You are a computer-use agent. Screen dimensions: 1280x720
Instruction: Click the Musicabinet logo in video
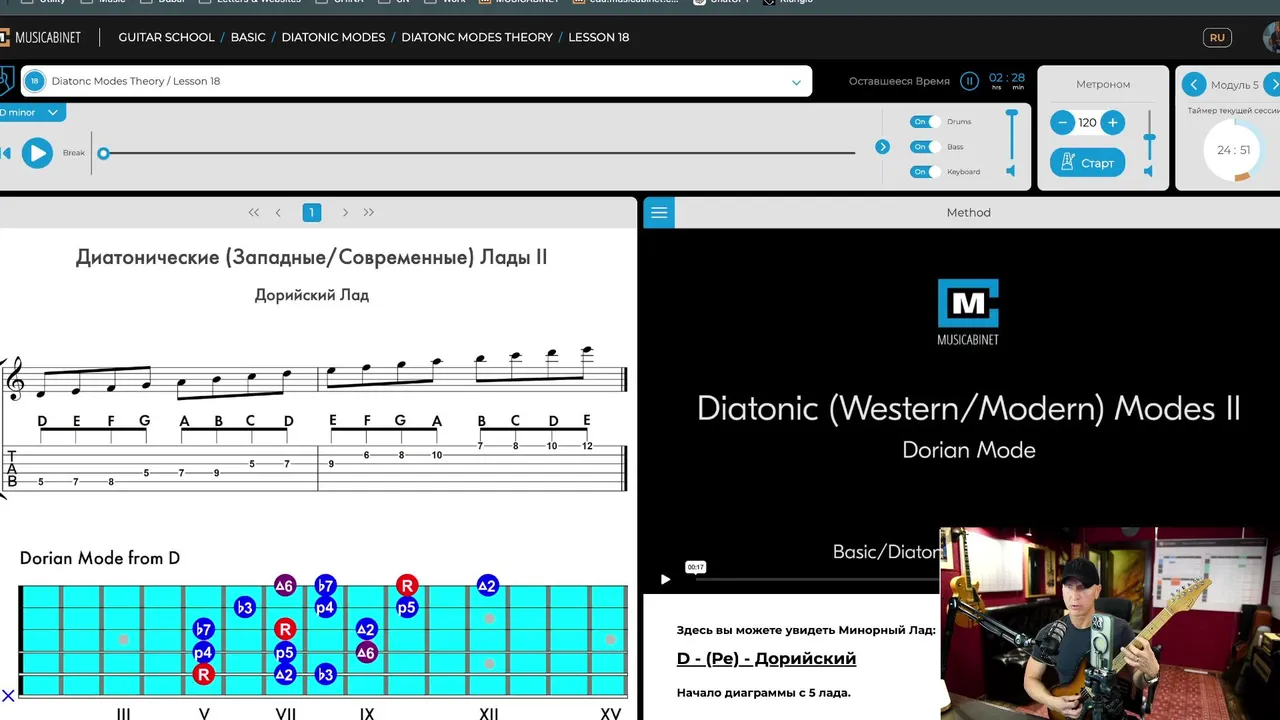click(968, 311)
